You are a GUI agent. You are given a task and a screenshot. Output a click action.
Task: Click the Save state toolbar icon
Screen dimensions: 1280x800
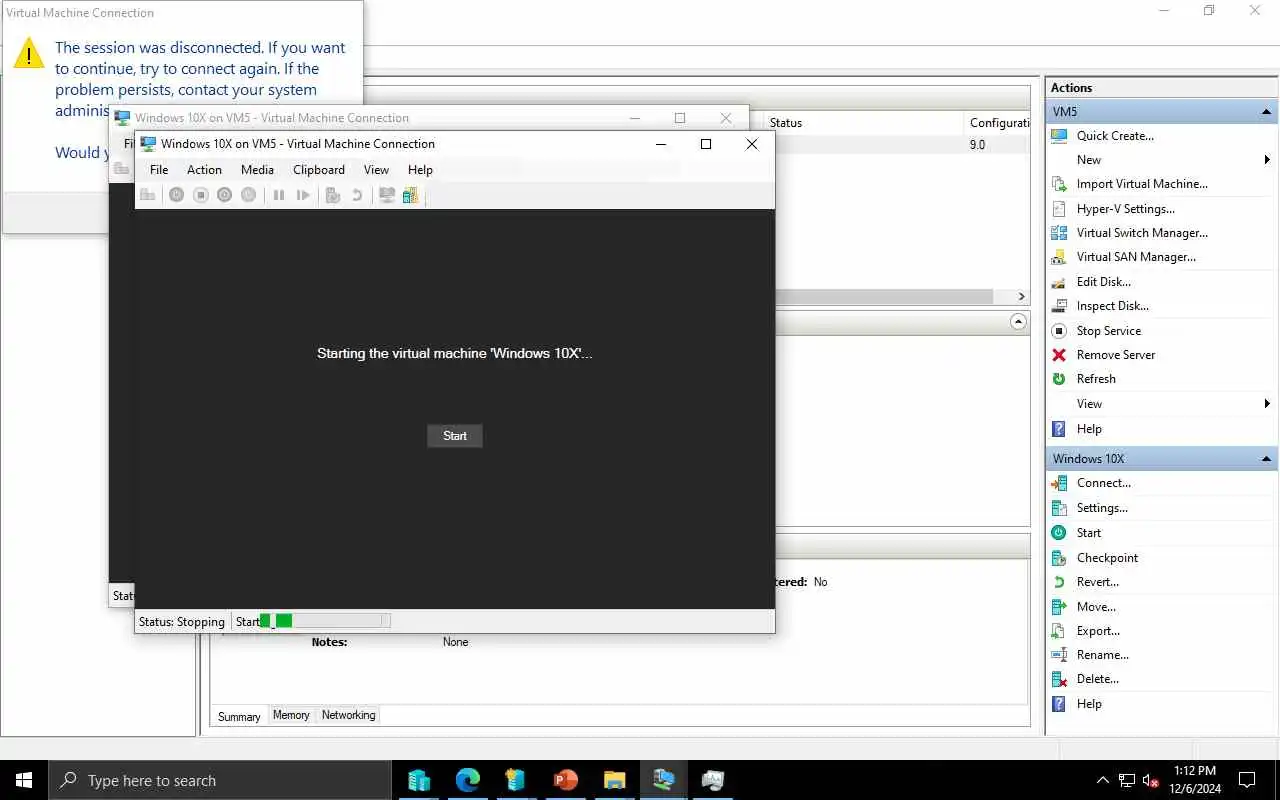tap(248, 195)
